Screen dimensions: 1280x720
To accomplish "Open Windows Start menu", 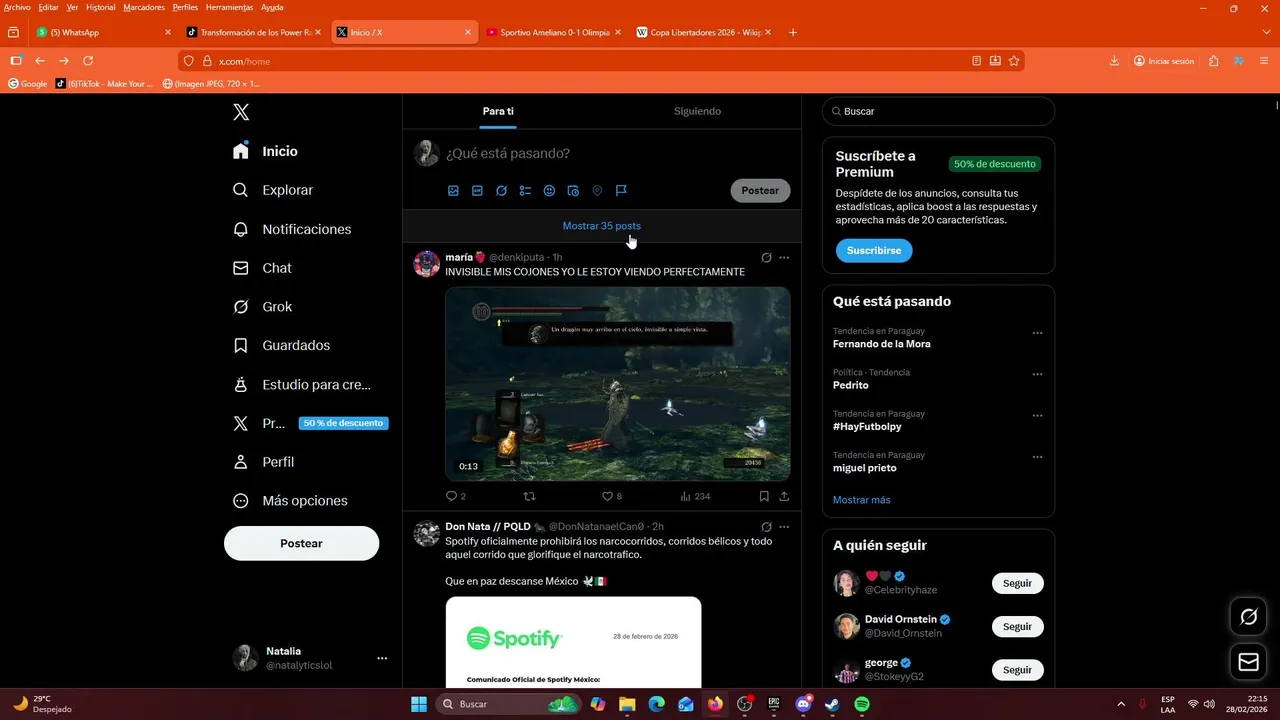I will 418,704.
